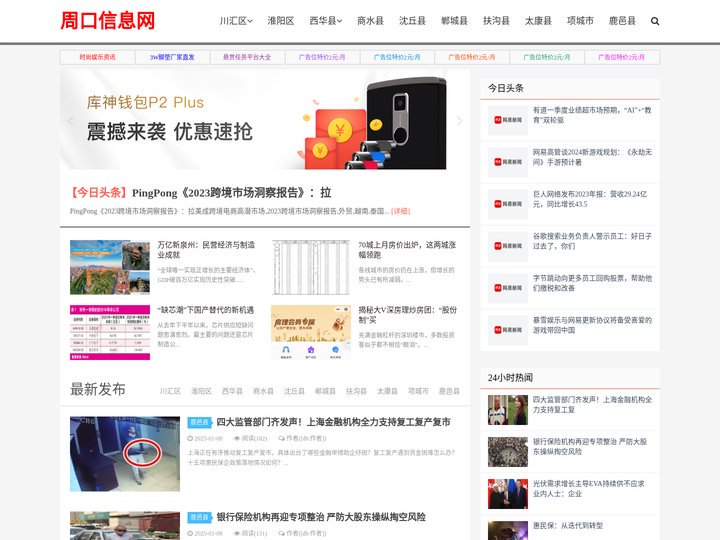Open the 万亿新泉州 article thumbnail

(x=110, y=267)
